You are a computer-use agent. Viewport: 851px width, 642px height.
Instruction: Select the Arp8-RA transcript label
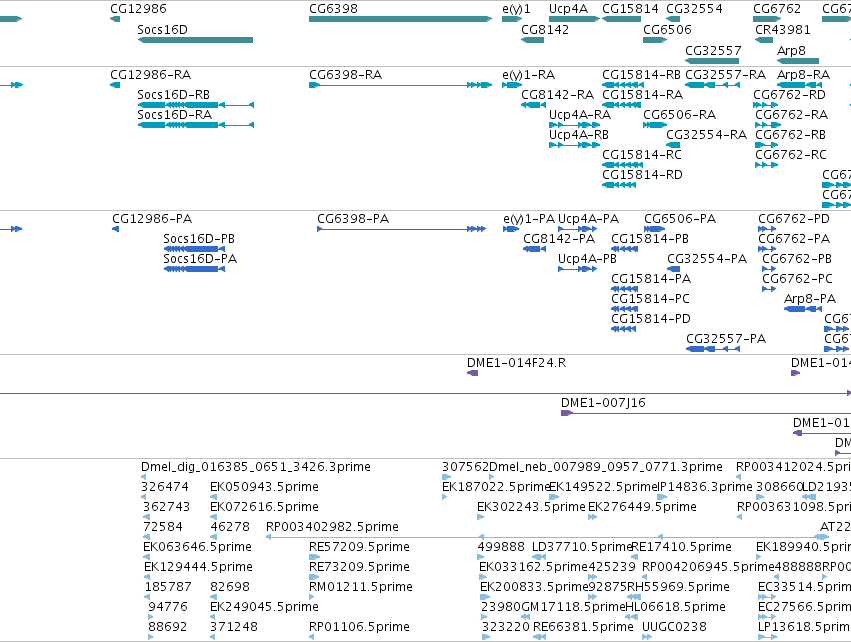click(803, 75)
